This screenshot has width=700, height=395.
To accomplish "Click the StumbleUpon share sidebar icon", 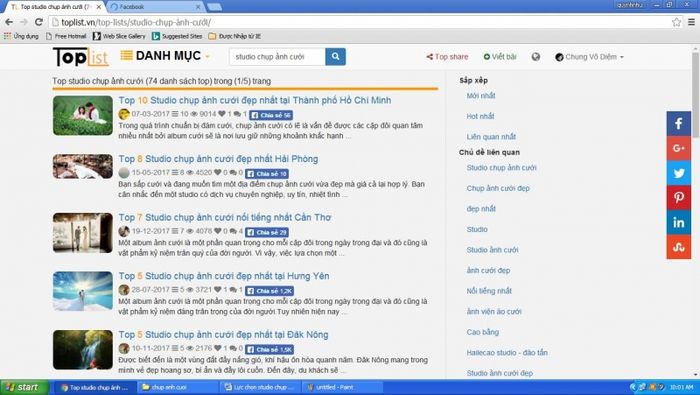I will [679, 246].
